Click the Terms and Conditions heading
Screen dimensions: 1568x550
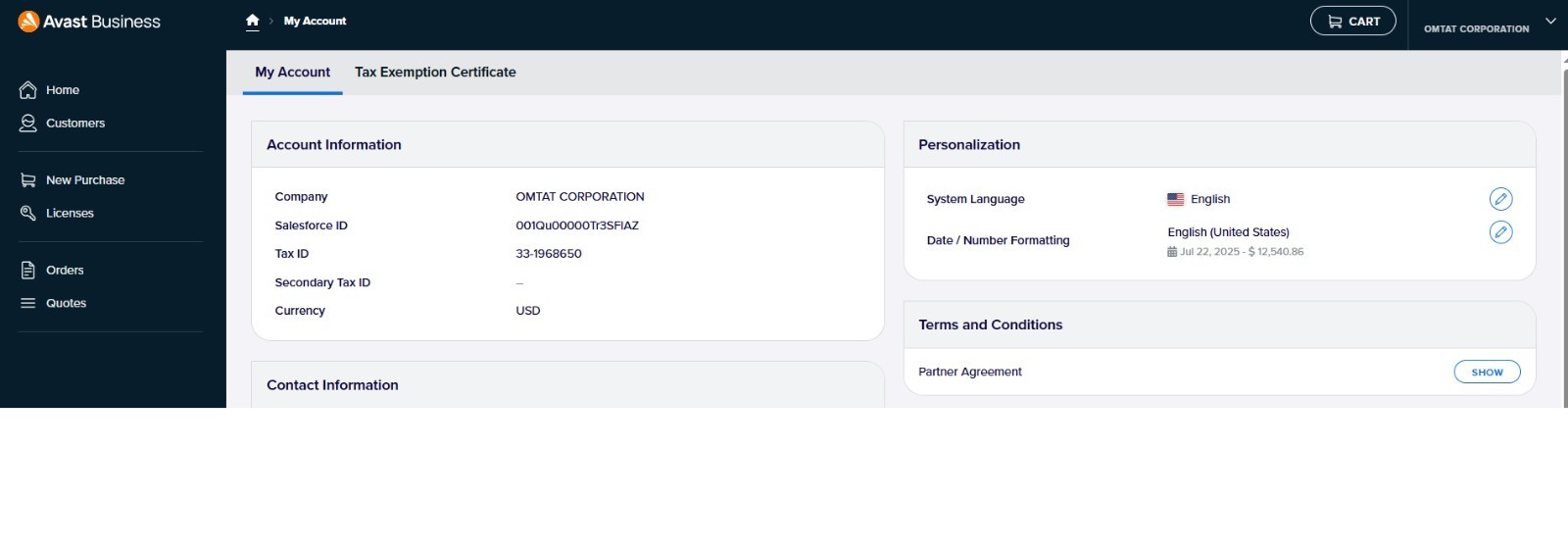tap(991, 325)
